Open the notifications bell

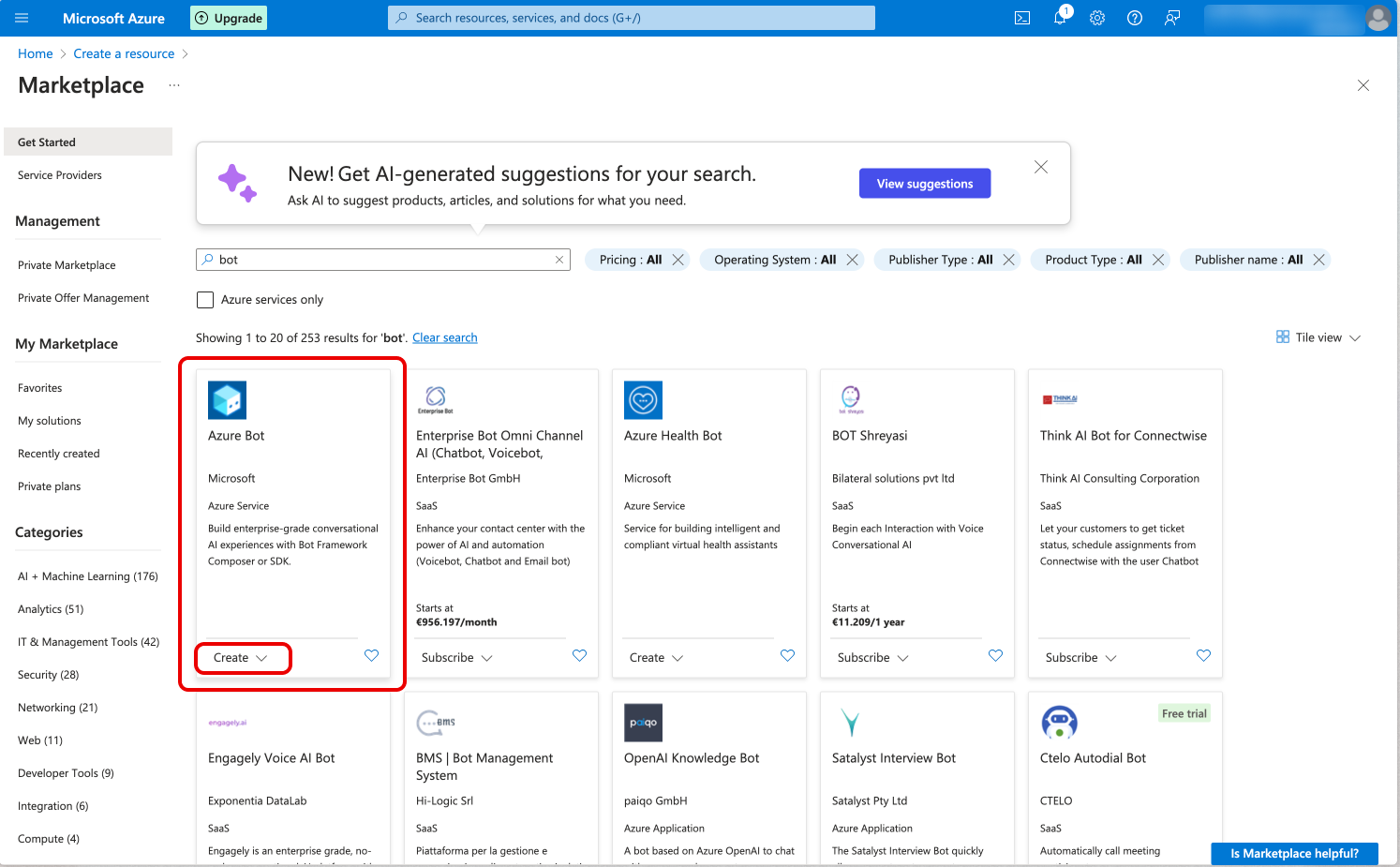pos(1060,18)
